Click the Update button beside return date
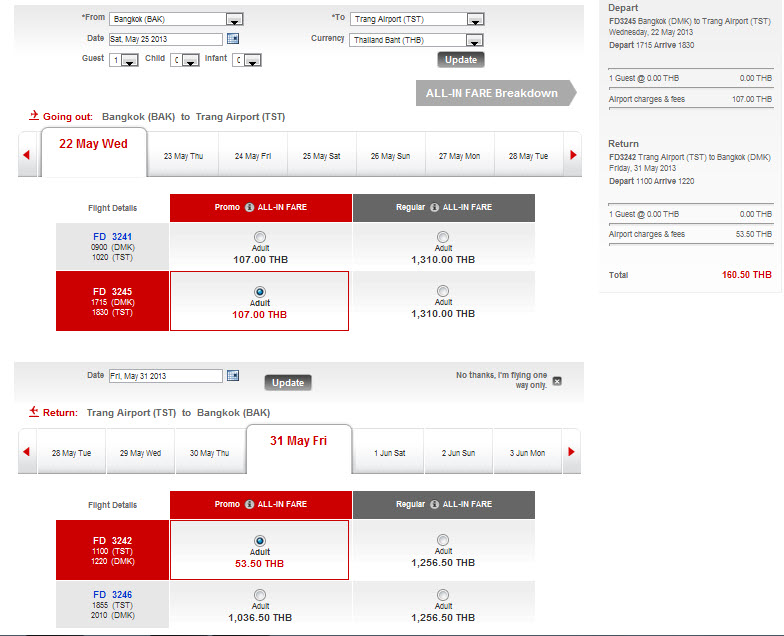This screenshot has height=636, width=784. (x=288, y=382)
